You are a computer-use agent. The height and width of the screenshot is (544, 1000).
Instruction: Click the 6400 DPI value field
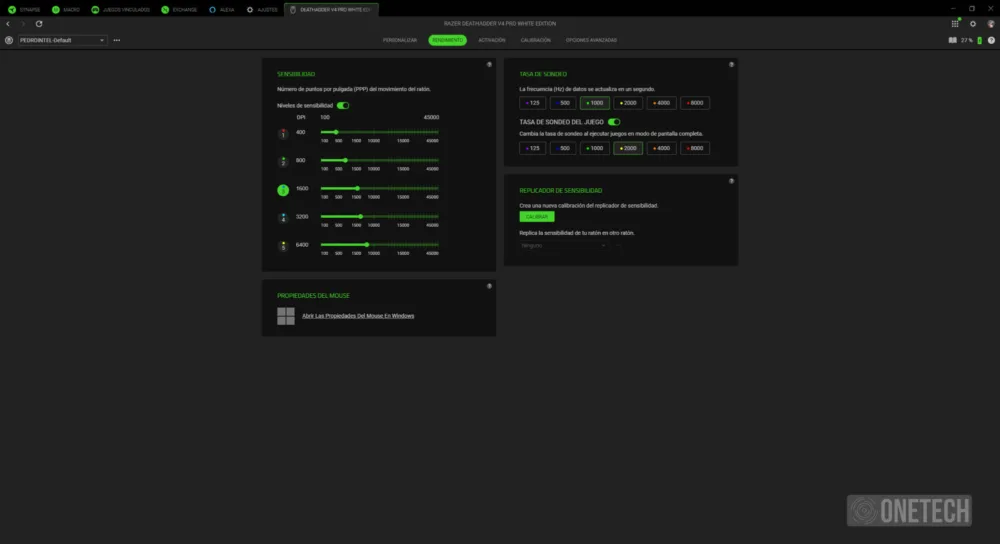(x=302, y=244)
